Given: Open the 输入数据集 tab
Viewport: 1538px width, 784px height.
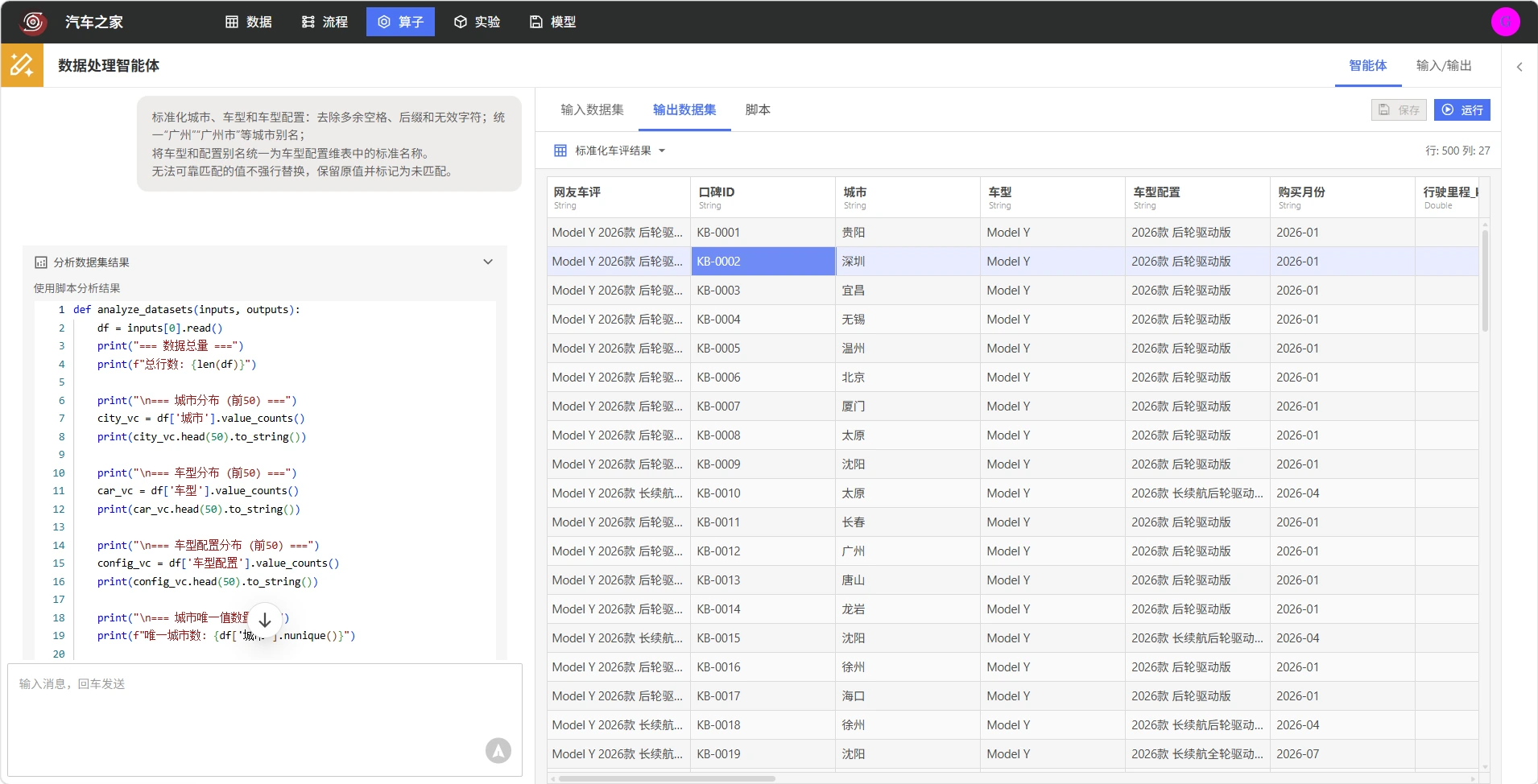Looking at the screenshot, I should [x=593, y=109].
